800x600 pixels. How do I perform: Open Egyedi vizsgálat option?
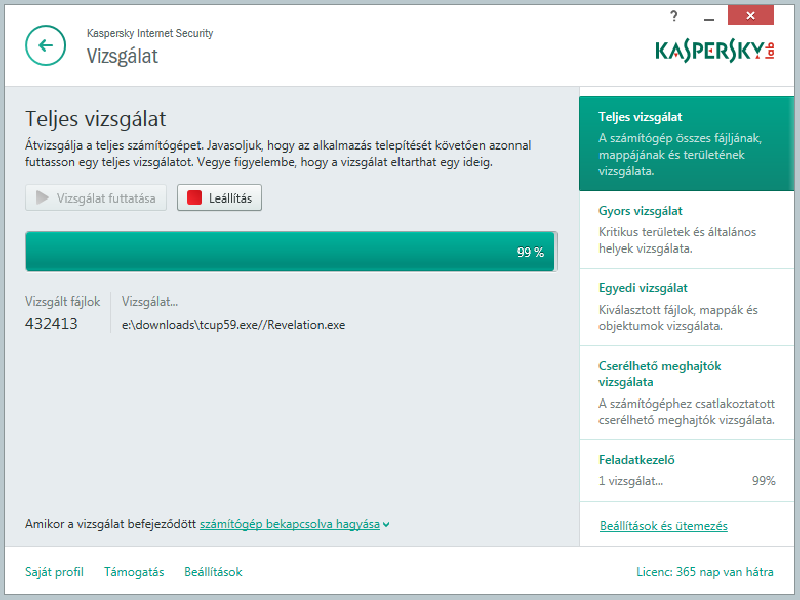[686, 307]
